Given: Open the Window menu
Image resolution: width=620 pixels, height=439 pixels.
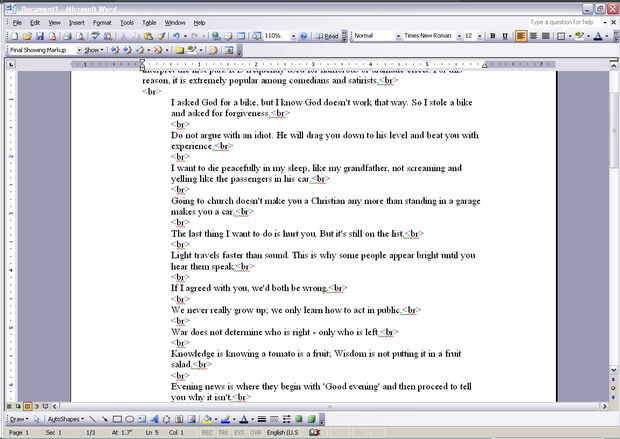Looking at the screenshot, I should 175,23.
